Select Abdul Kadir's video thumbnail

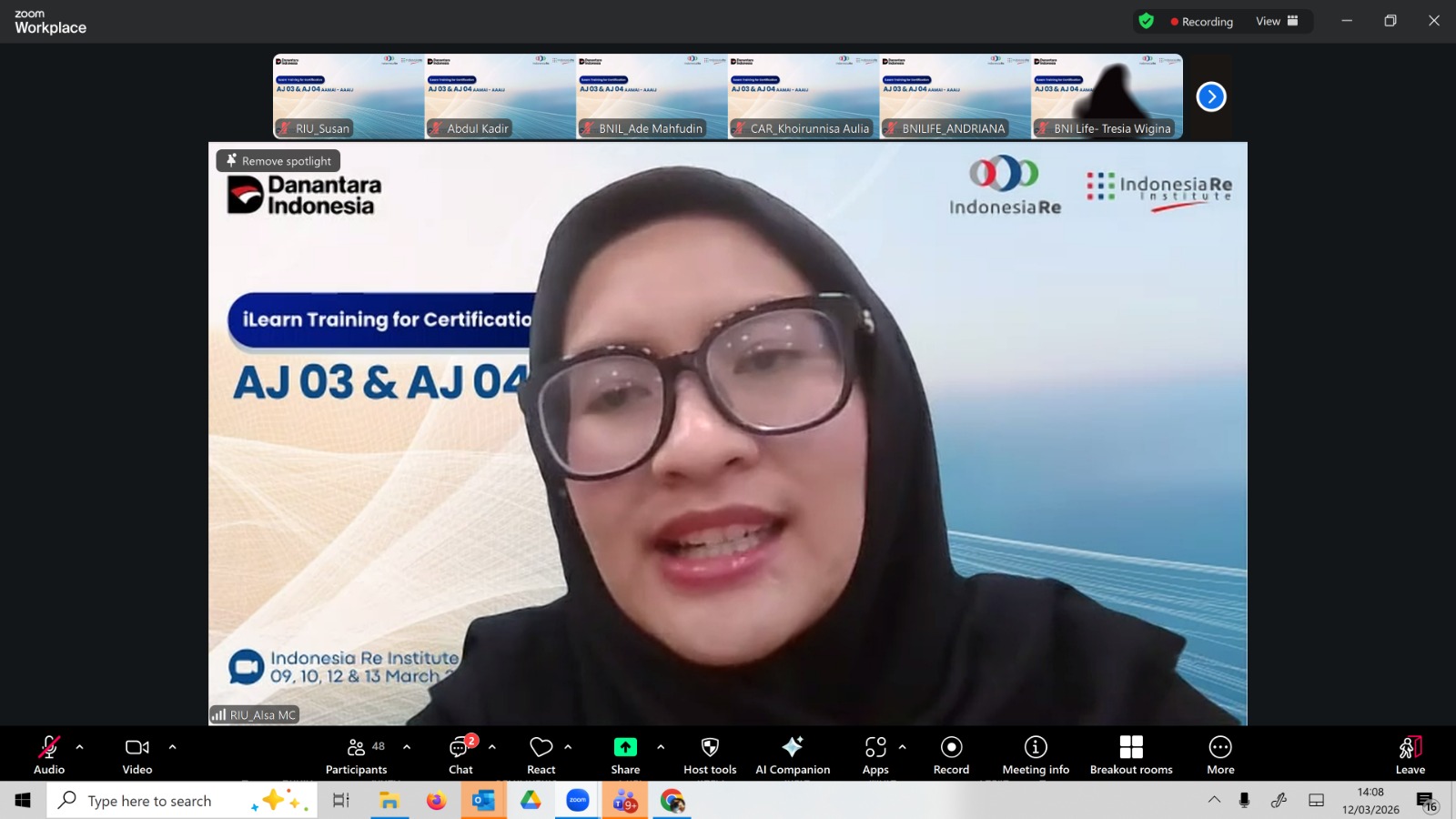(500, 96)
